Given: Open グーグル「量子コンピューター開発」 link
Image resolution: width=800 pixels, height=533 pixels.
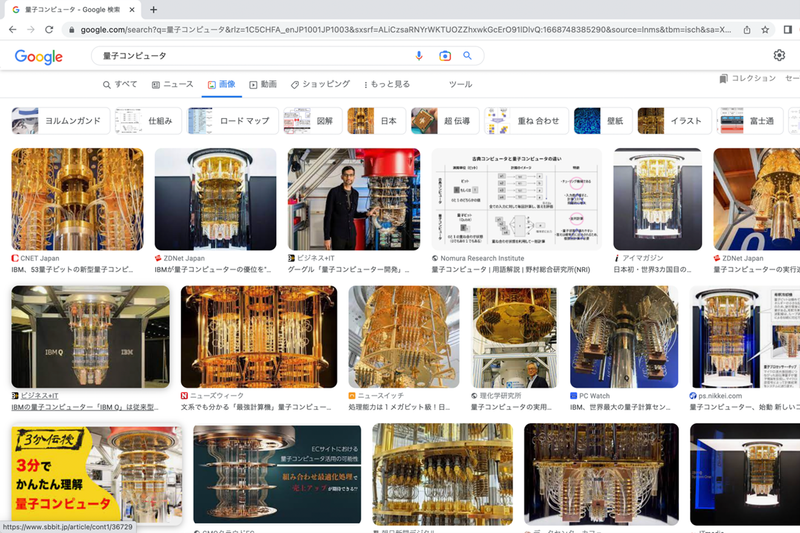Looking at the screenshot, I should 348,269.
